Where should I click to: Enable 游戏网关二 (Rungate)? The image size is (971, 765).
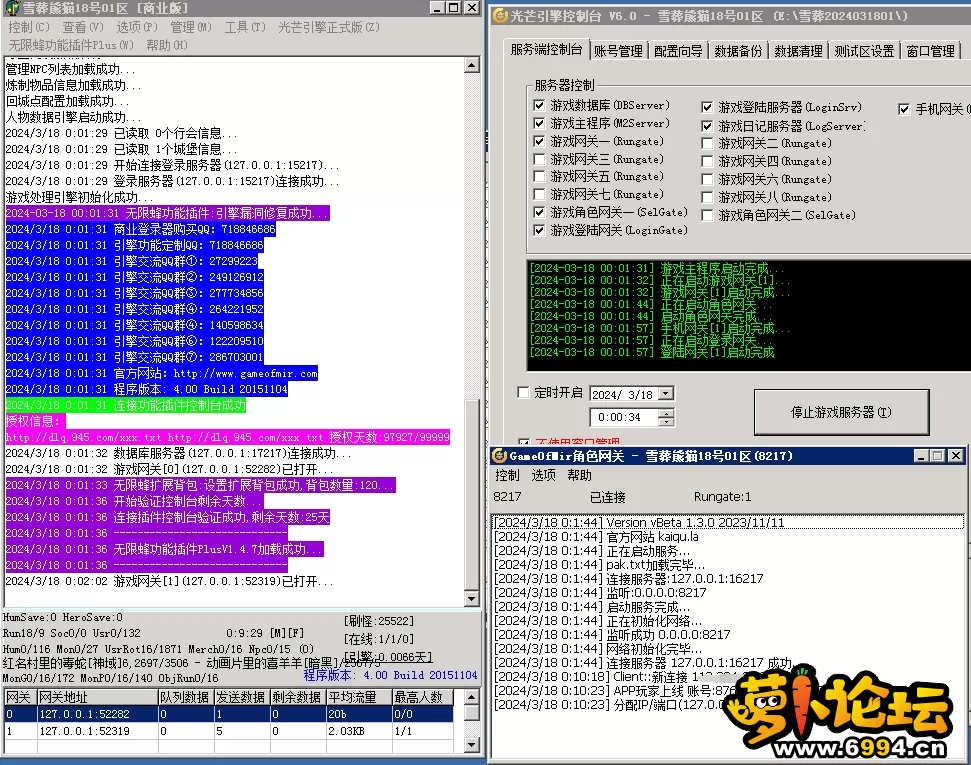(x=707, y=144)
